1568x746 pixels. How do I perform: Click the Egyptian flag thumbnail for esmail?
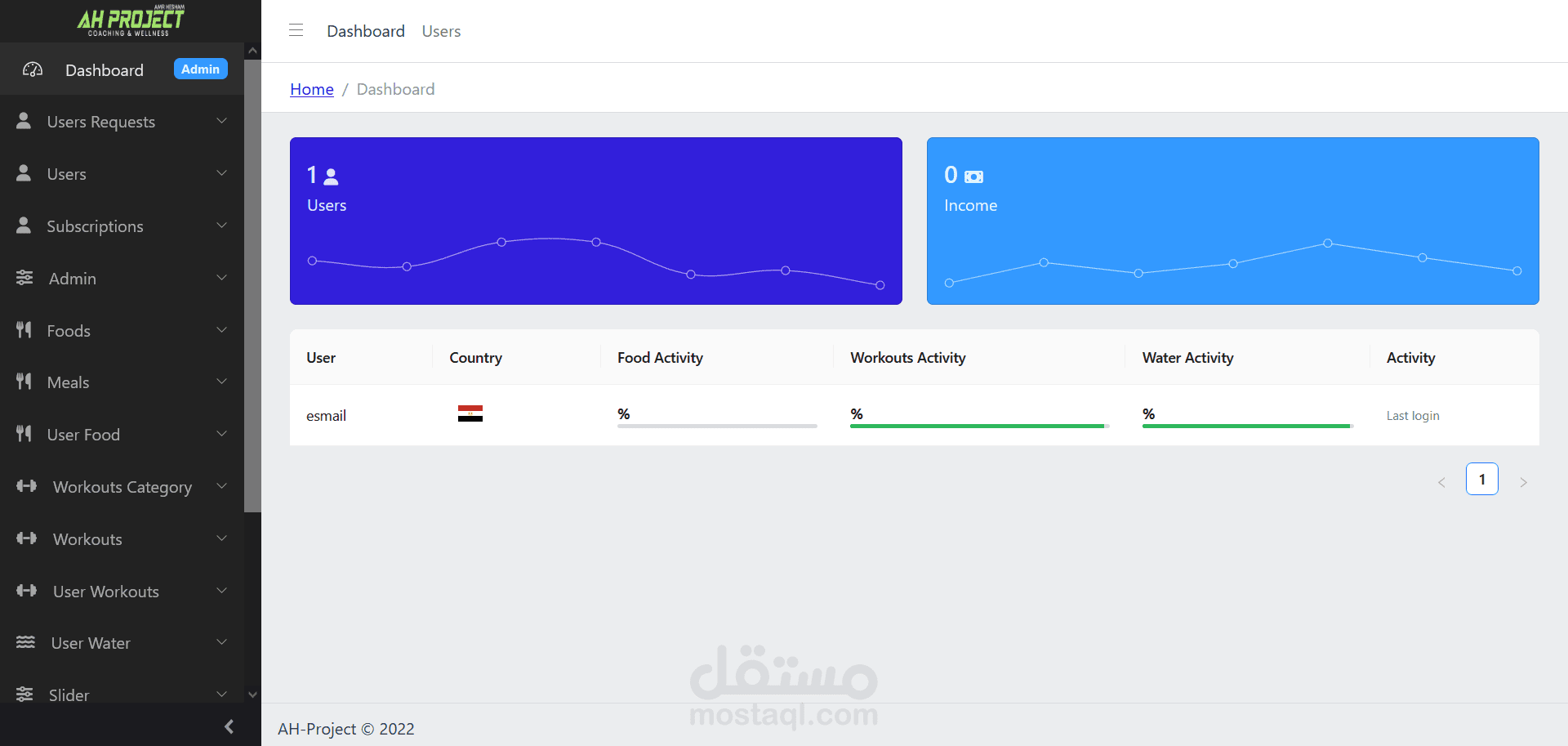click(x=470, y=413)
